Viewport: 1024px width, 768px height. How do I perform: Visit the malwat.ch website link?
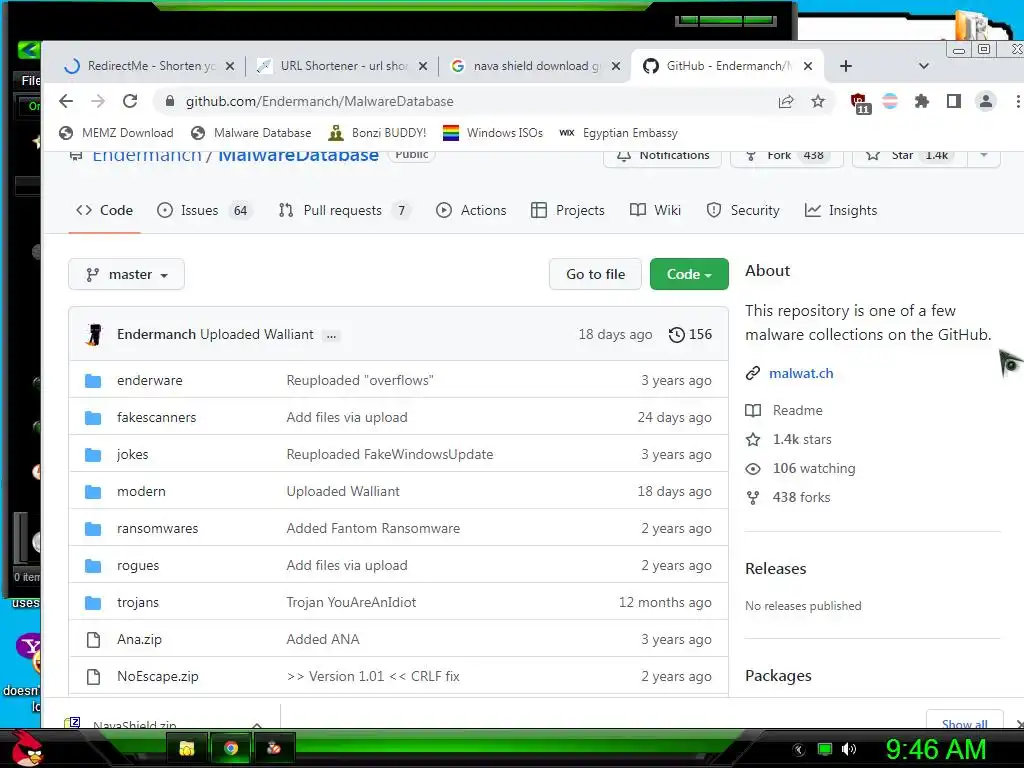click(801, 374)
